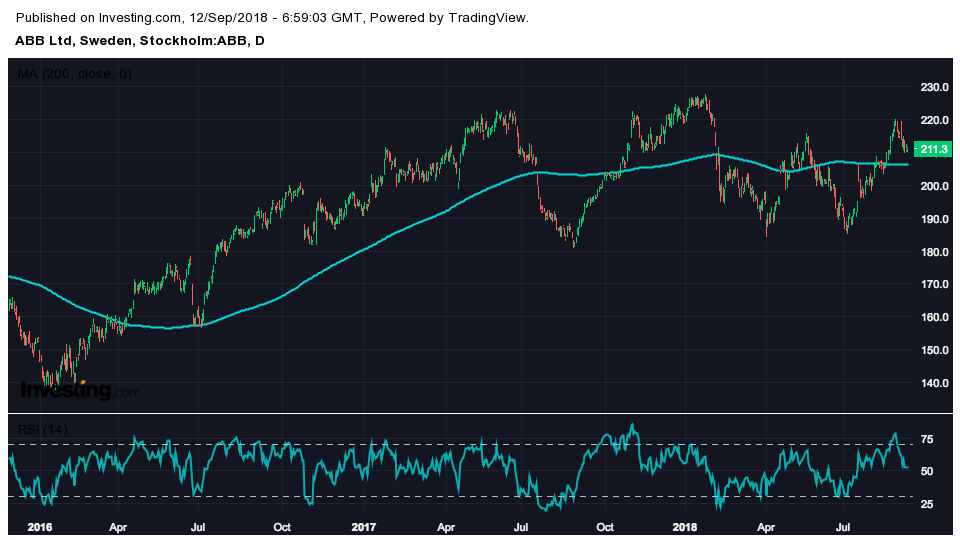960x540 pixels.
Task: Click the Published on Investing.com header text
Action: (272, 18)
